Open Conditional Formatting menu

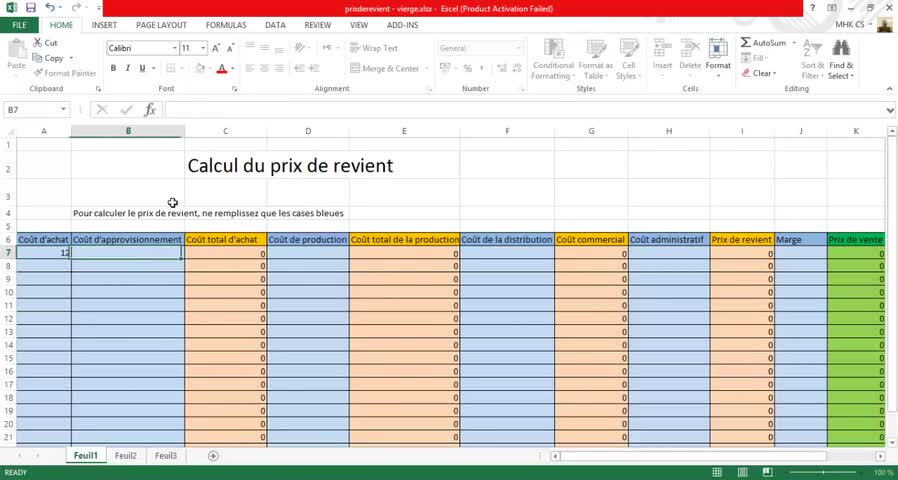553,60
